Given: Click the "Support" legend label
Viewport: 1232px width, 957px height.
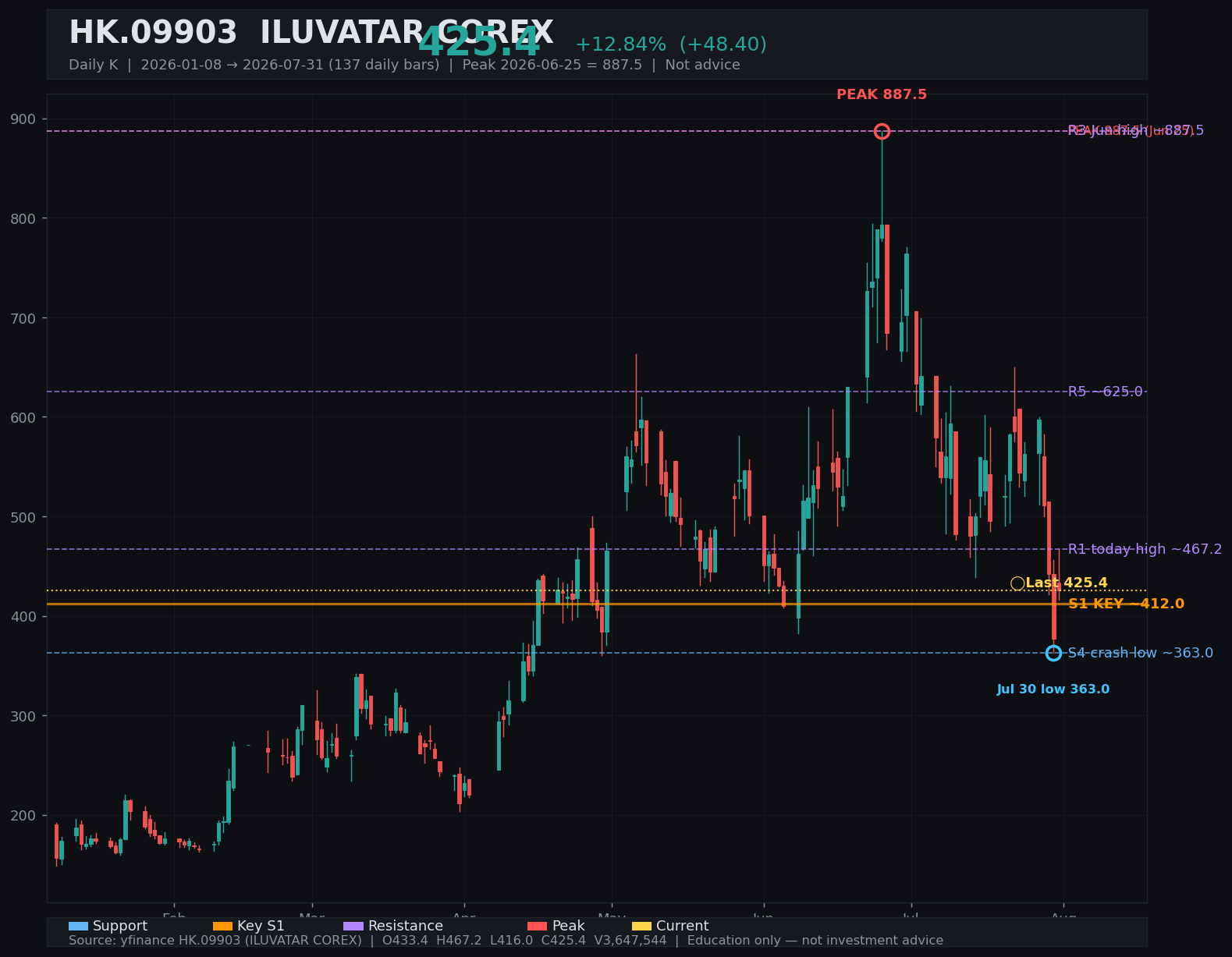Looking at the screenshot, I should coord(120,926).
